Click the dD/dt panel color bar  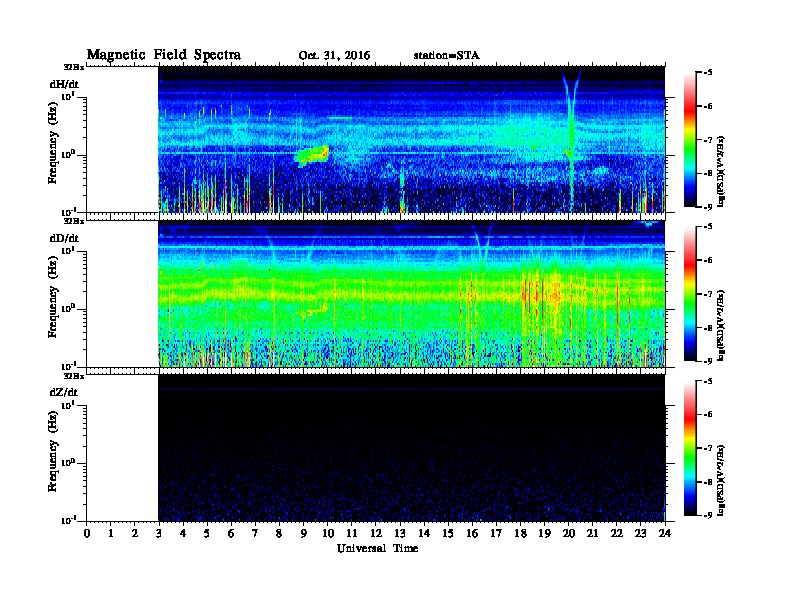690,294
